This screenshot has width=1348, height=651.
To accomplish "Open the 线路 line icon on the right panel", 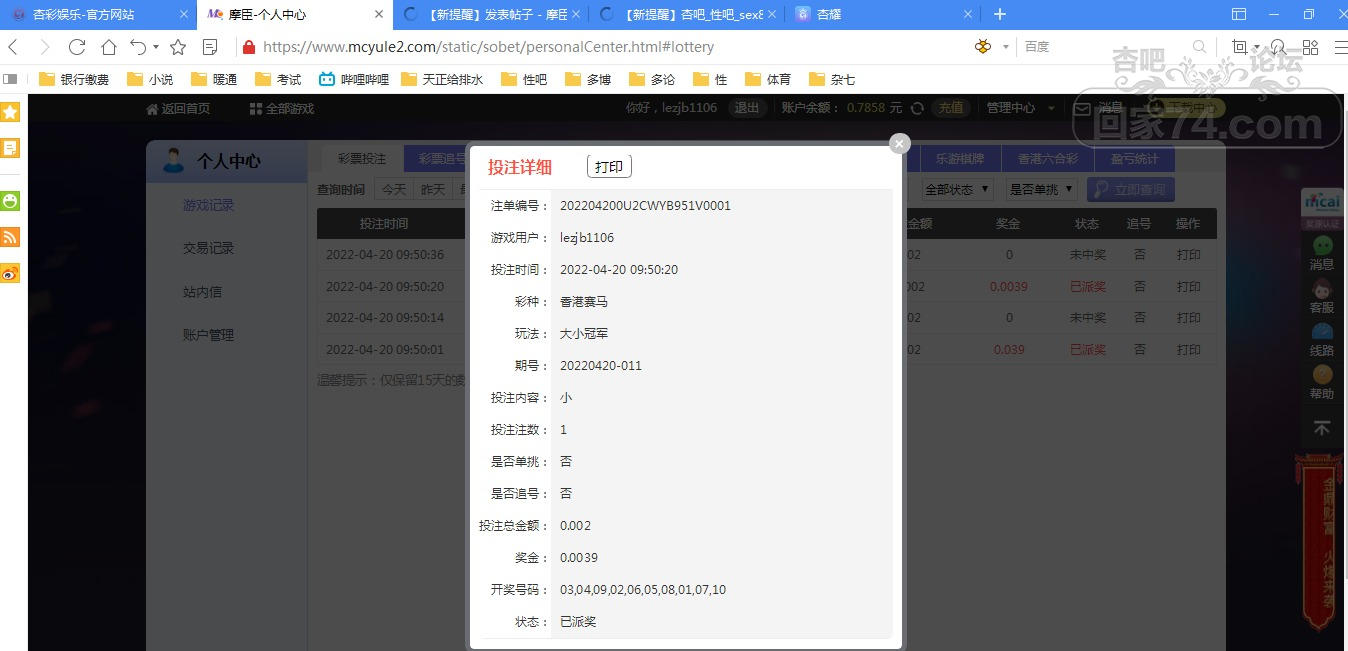I will (x=1322, y=340).
